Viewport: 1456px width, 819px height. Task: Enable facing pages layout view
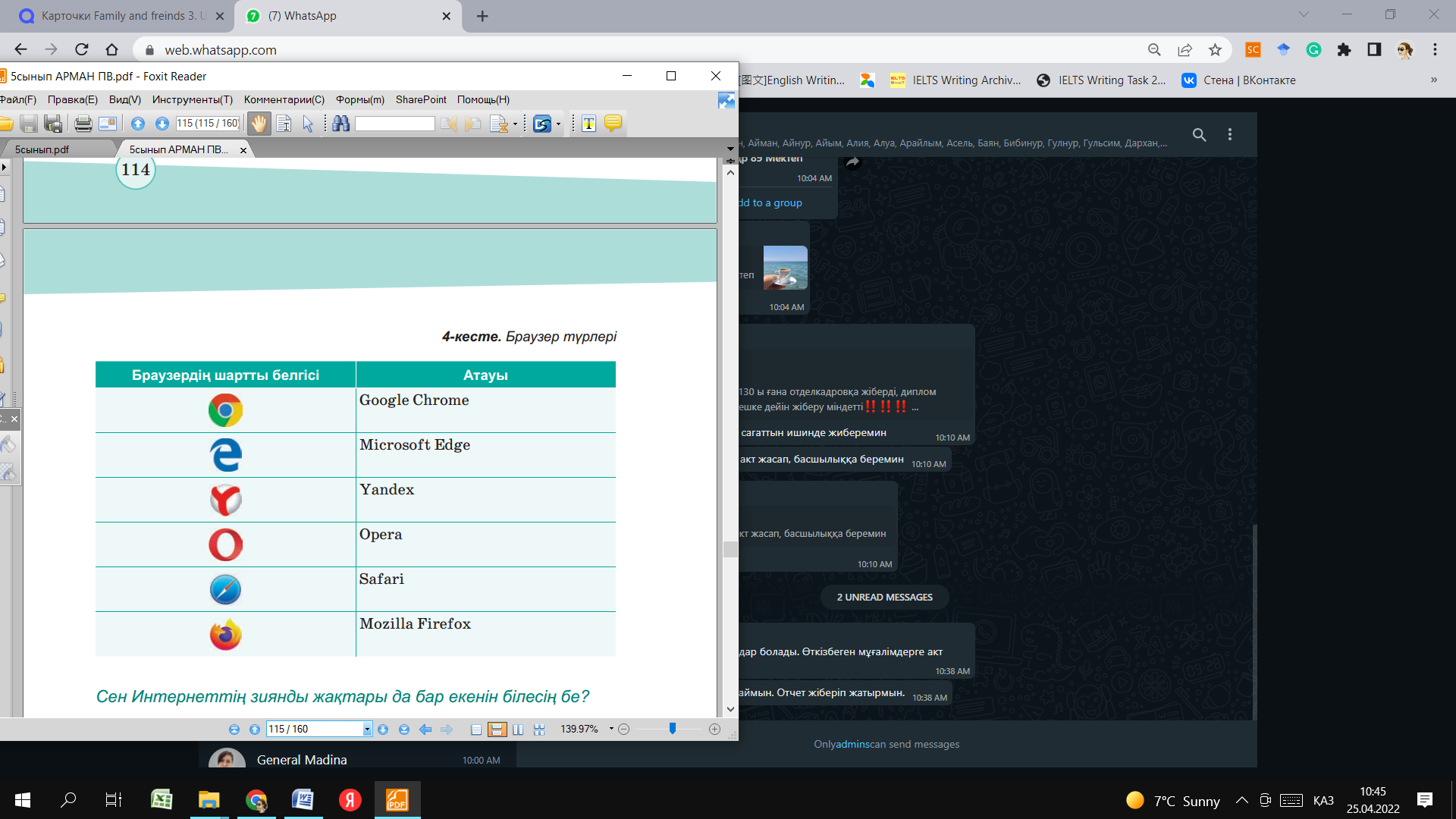(518, 730)
